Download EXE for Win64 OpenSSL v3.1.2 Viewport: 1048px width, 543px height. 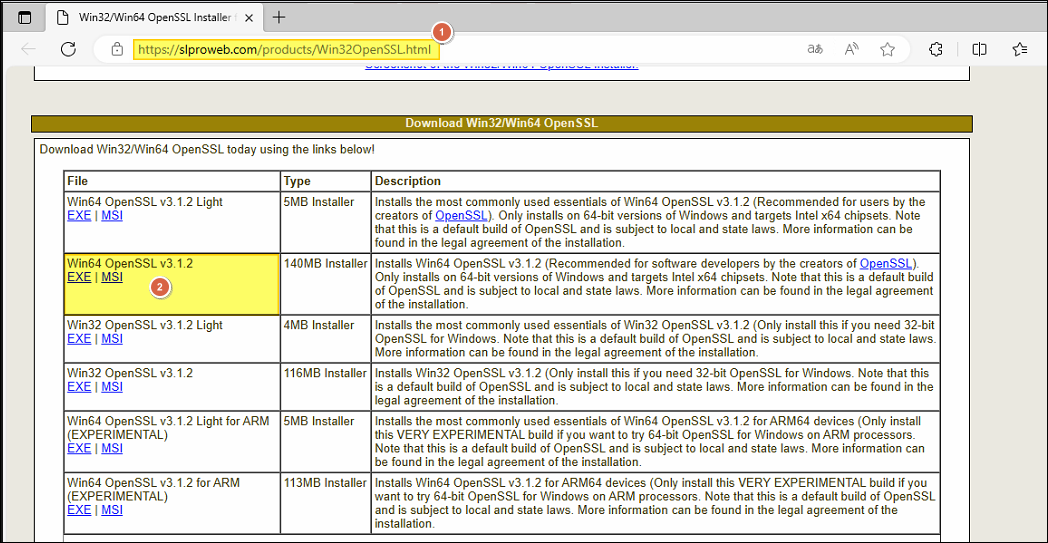[79, 278]
